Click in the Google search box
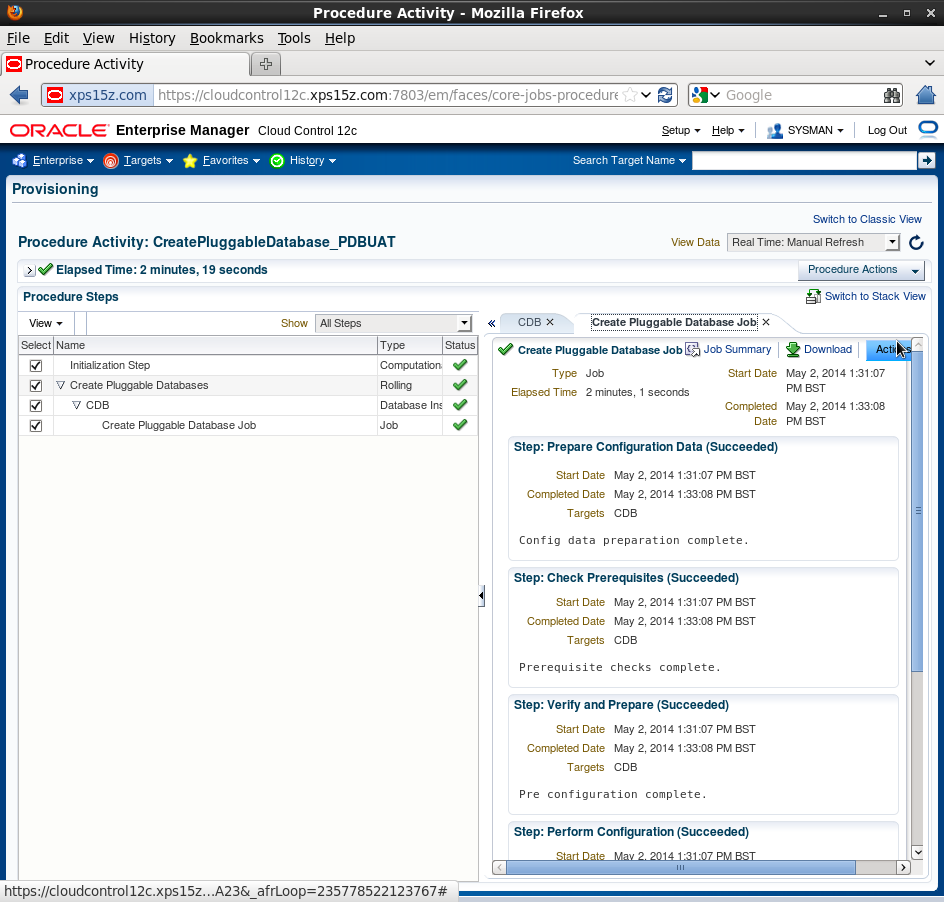The height and width of the screenshot is (902, 944). (x=803, y=95)
